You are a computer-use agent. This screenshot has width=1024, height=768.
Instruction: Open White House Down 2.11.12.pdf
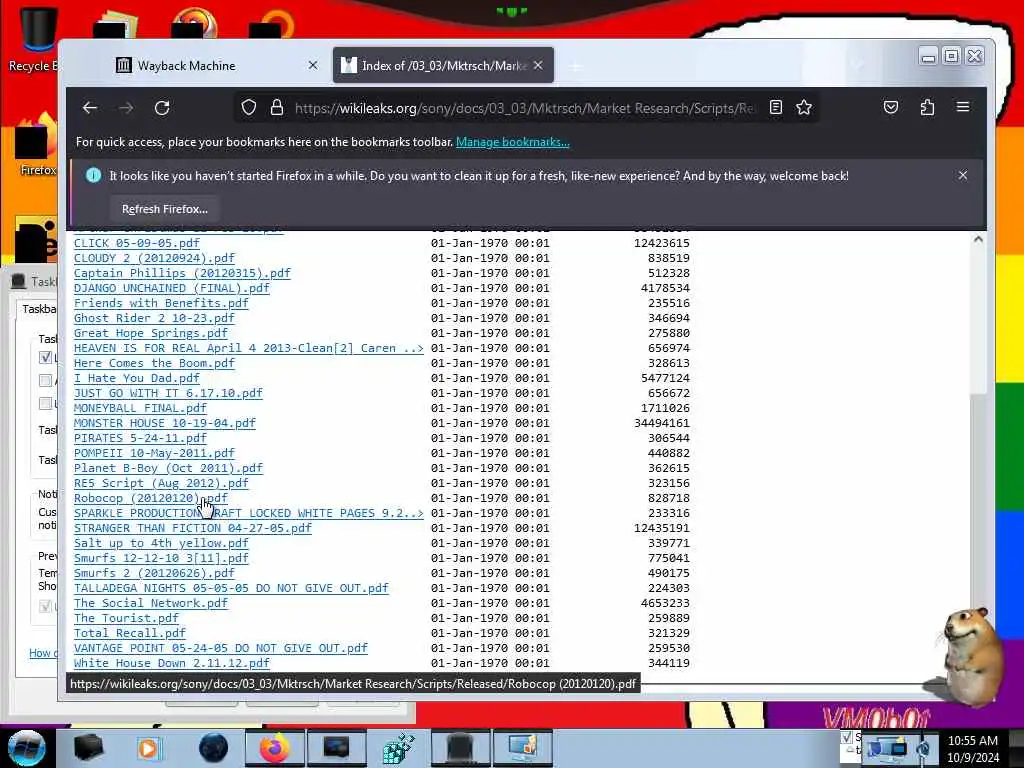pos(172,664)
